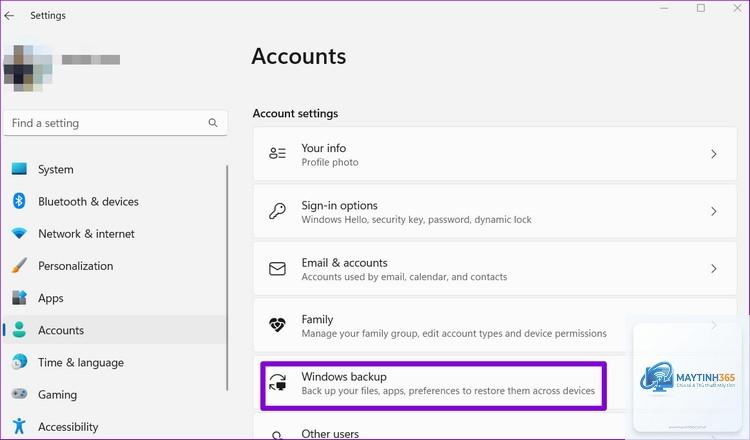This screenshot has height=440, width=750.
Task: Click the sidebar vertical scrollbar
Action: [x=227, y=277]
